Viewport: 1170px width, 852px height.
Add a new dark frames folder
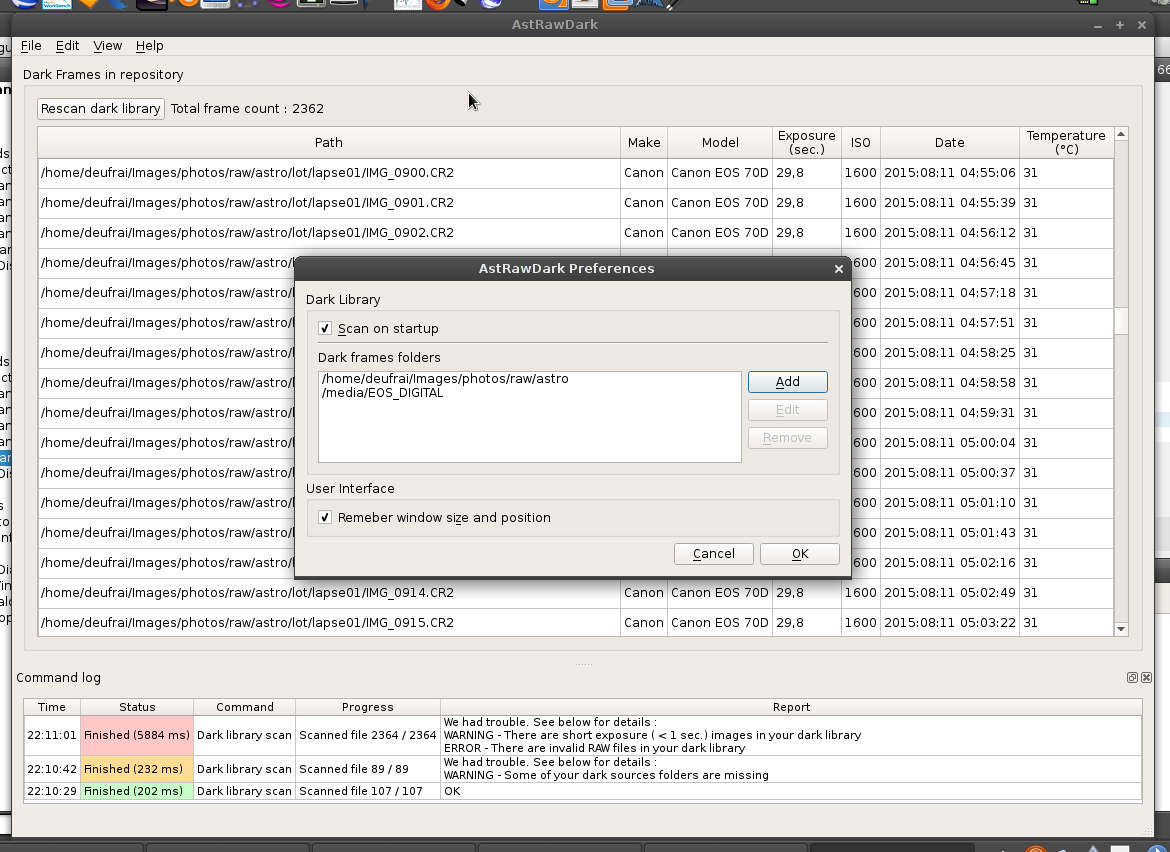pyautogui.click(x=787, y=381)
